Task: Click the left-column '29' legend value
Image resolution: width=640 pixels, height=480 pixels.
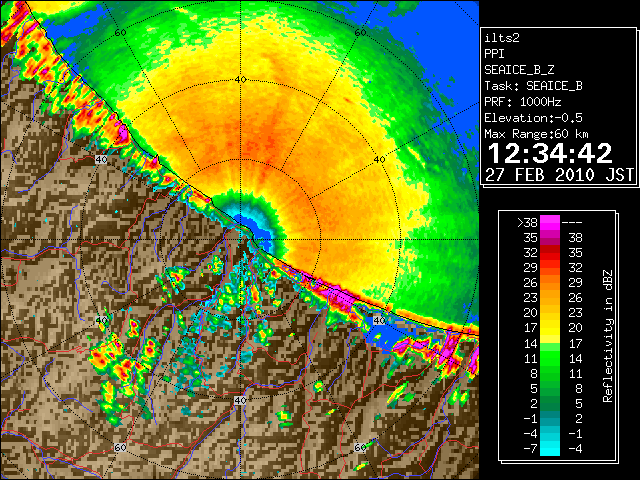Action: (531, 268)
